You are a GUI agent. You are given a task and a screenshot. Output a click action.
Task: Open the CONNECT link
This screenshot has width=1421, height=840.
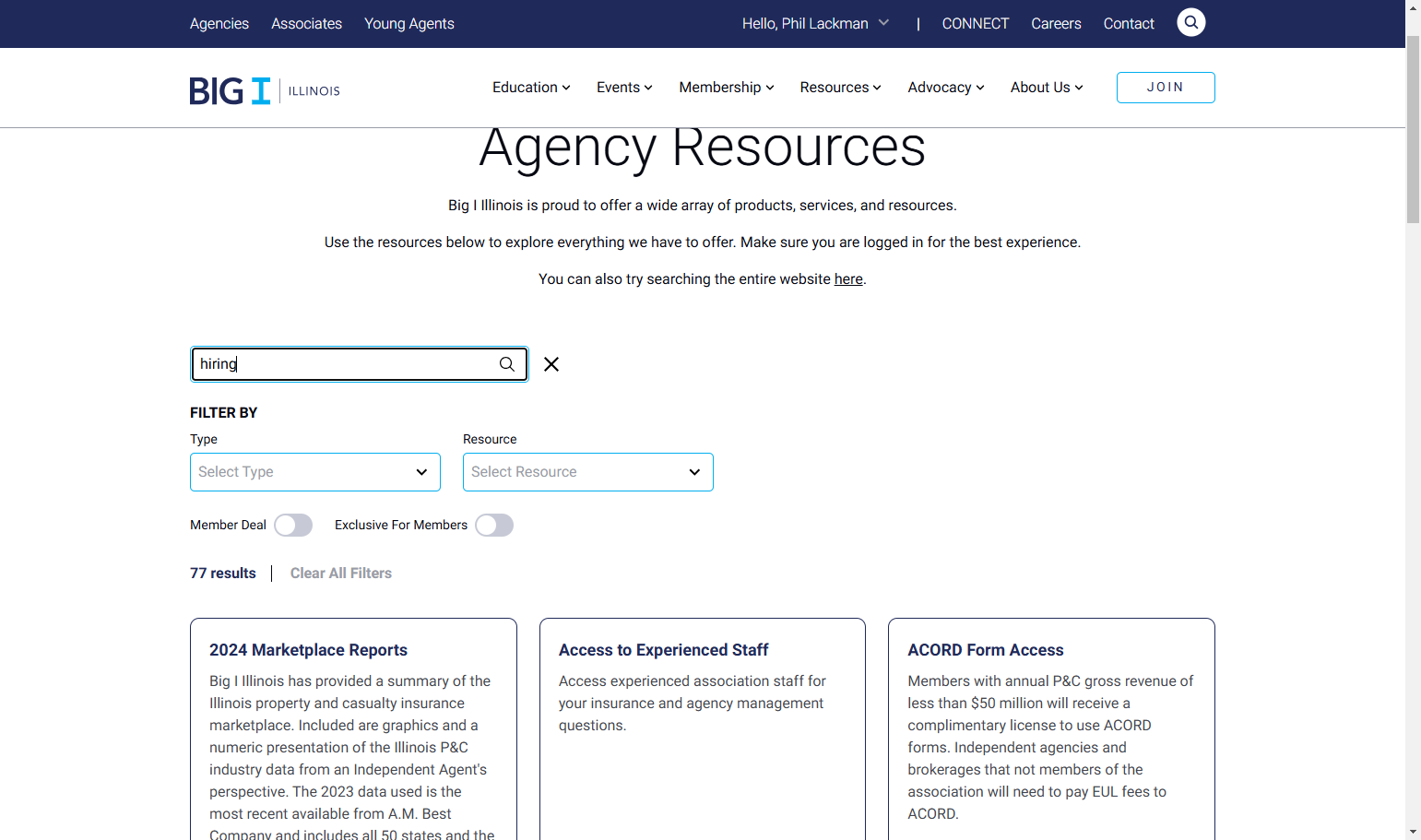pyautogui.click(x=976, y=23)
